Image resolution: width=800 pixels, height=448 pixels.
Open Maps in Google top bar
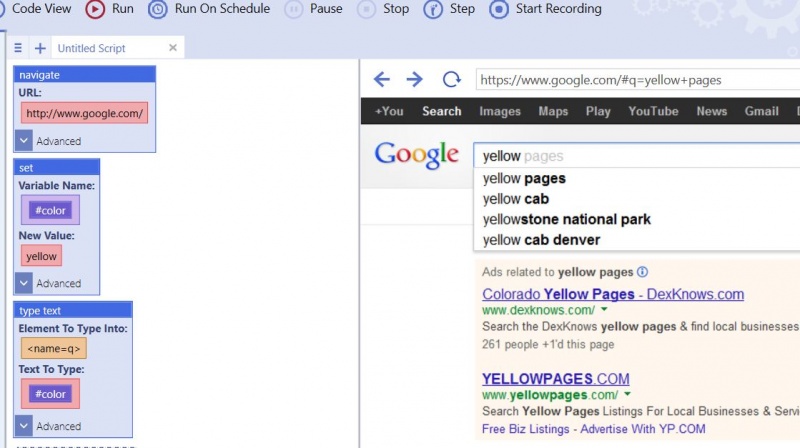[553, 111]
